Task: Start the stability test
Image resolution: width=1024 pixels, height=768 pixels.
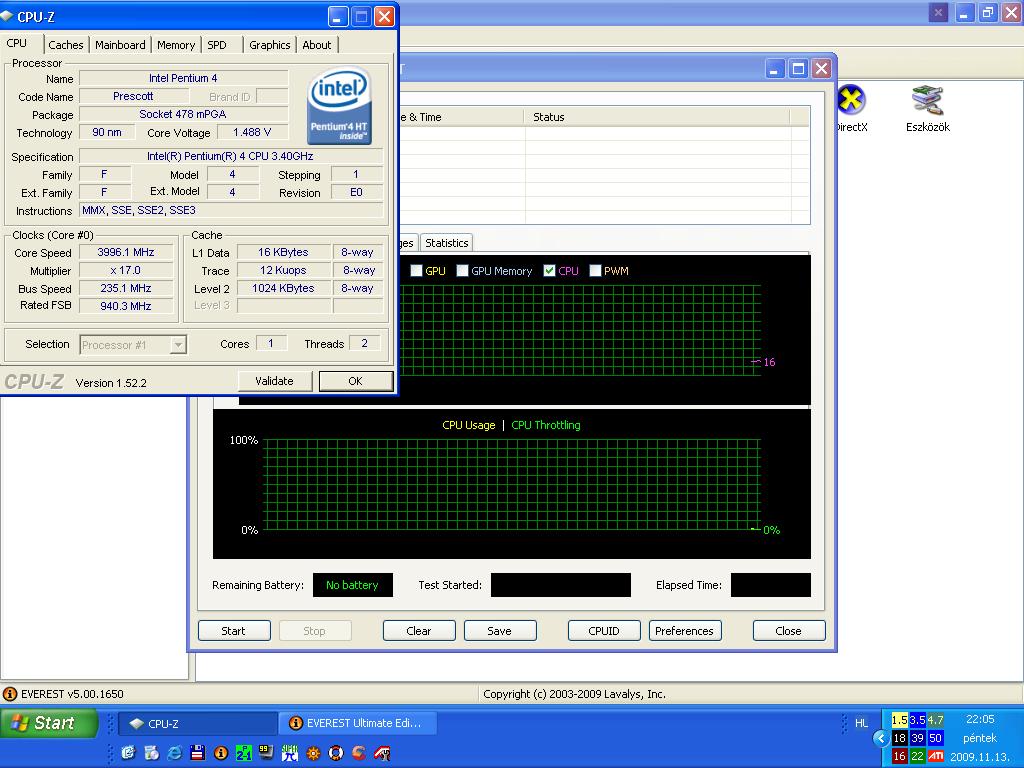Action: click(x=233, y=631)
